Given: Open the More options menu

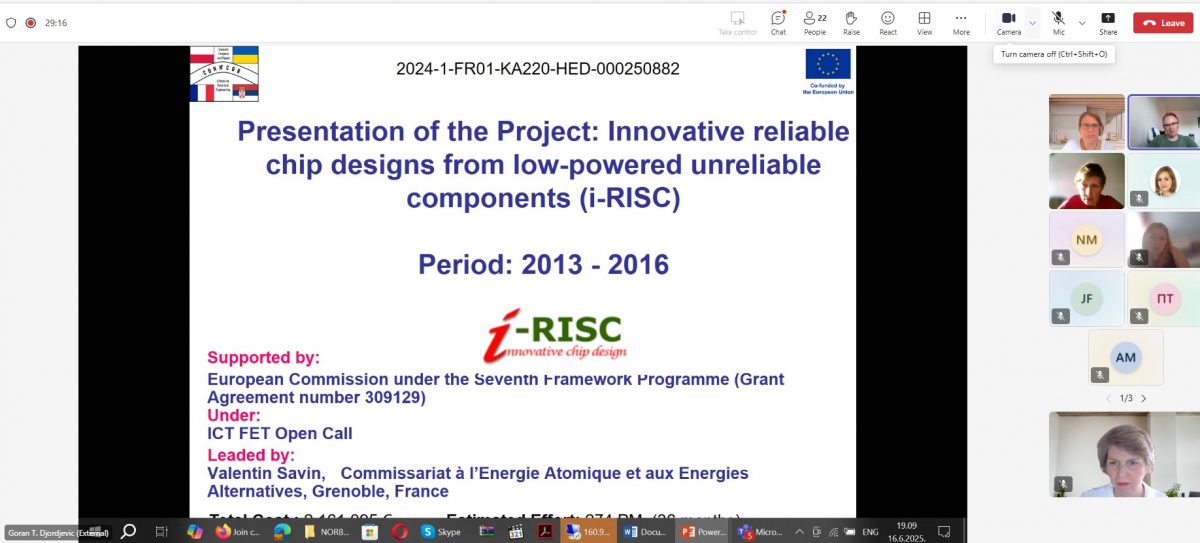Looking at the screenshot, I should pyautogui.click(x=961, y=22).
